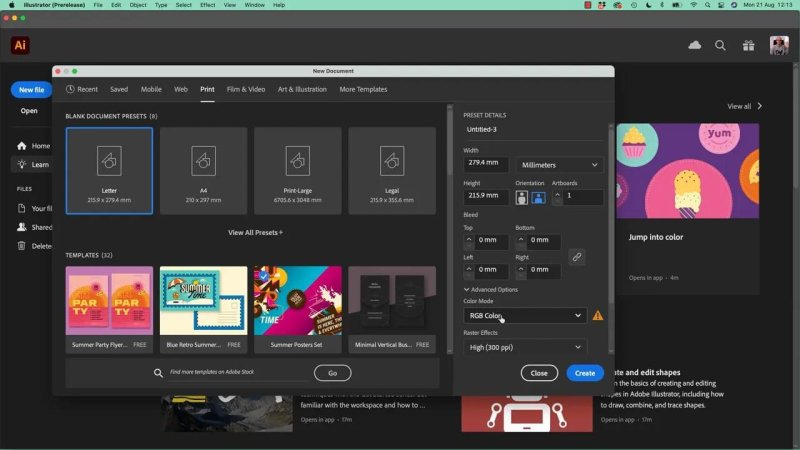This screenshot has width=800, height=450.
Task: Expand View All Presets +
Action: (256, 233)
